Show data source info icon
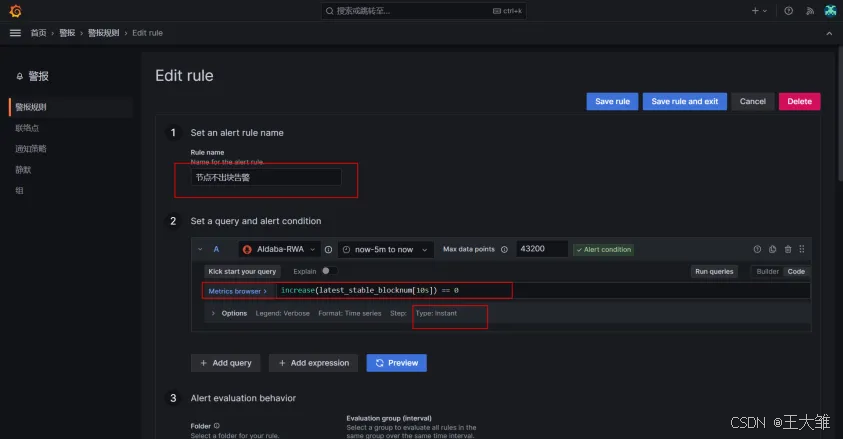 tap(328, 249)
